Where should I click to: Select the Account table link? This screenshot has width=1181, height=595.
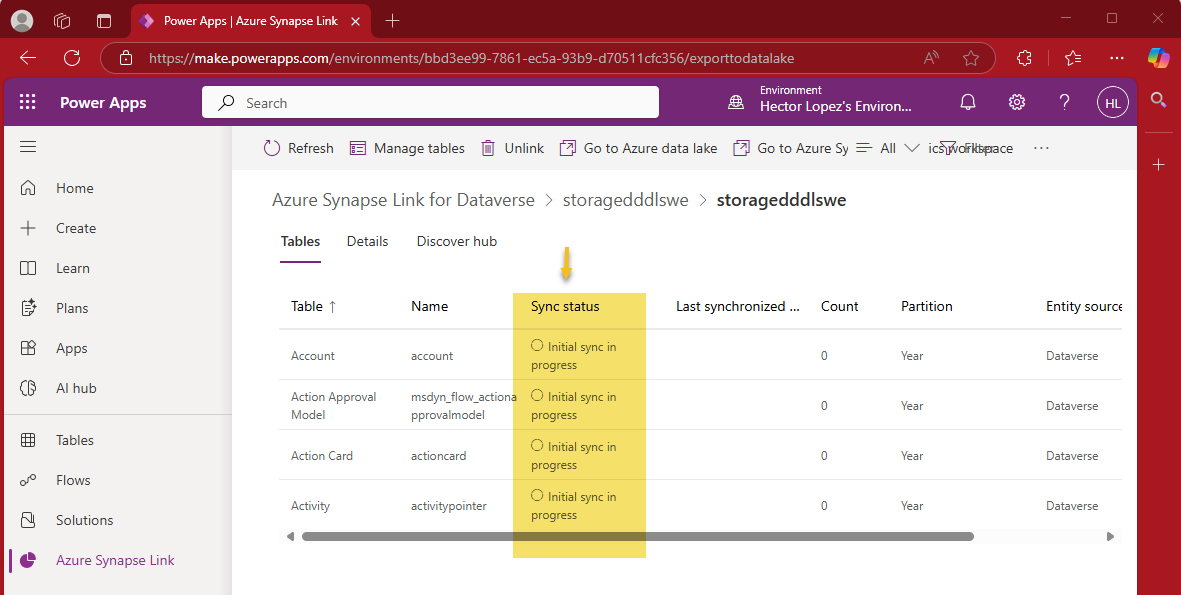[312, 355]
